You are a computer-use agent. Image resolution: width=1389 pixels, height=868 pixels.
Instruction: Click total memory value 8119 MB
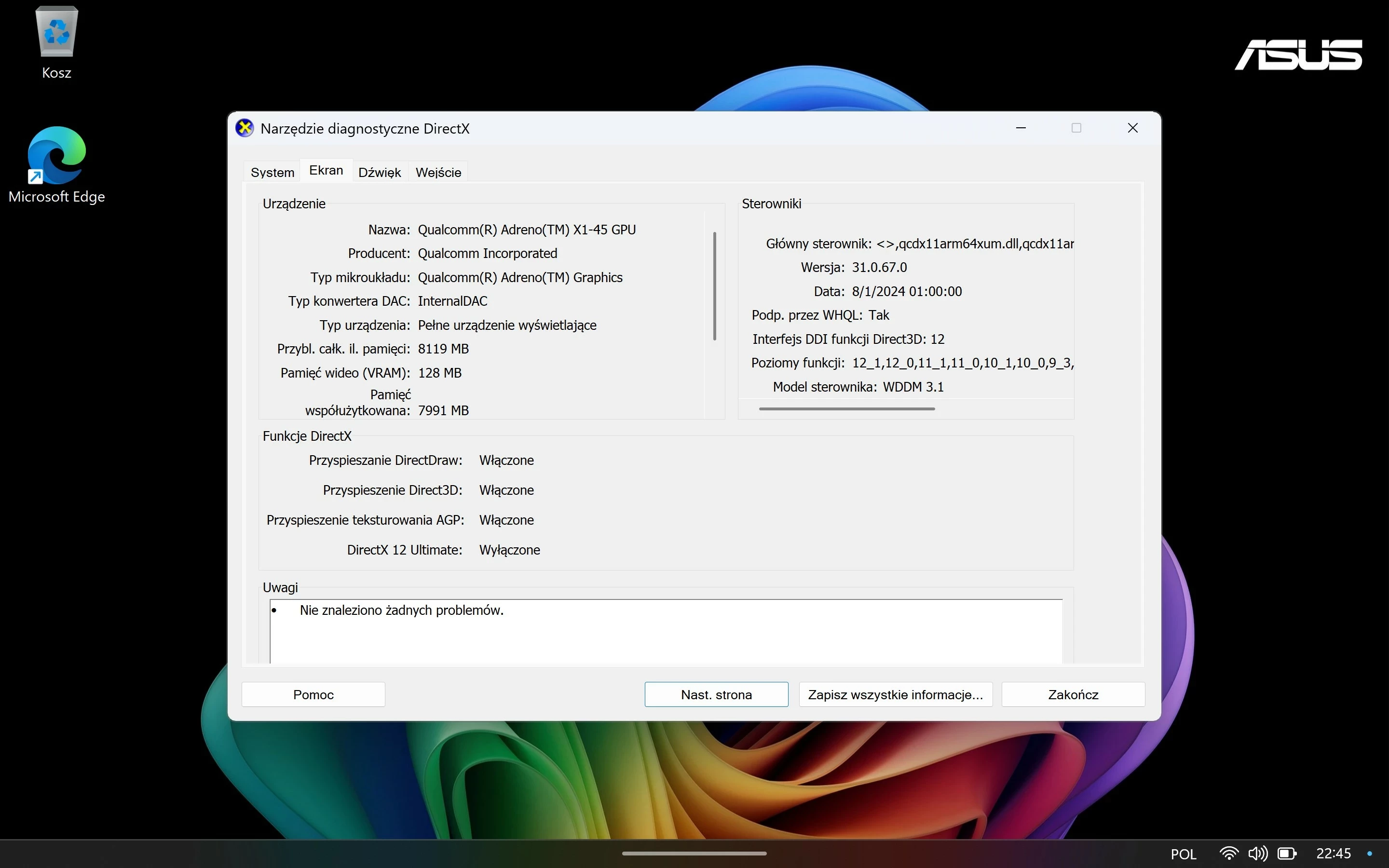[443, 349]
